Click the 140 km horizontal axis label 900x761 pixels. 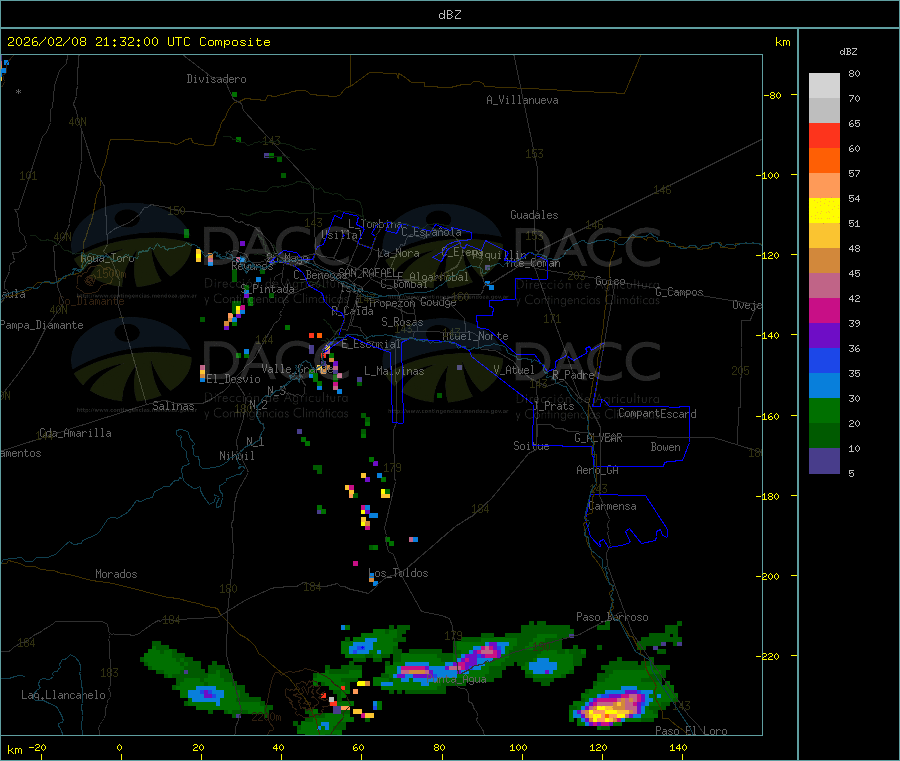678,747
